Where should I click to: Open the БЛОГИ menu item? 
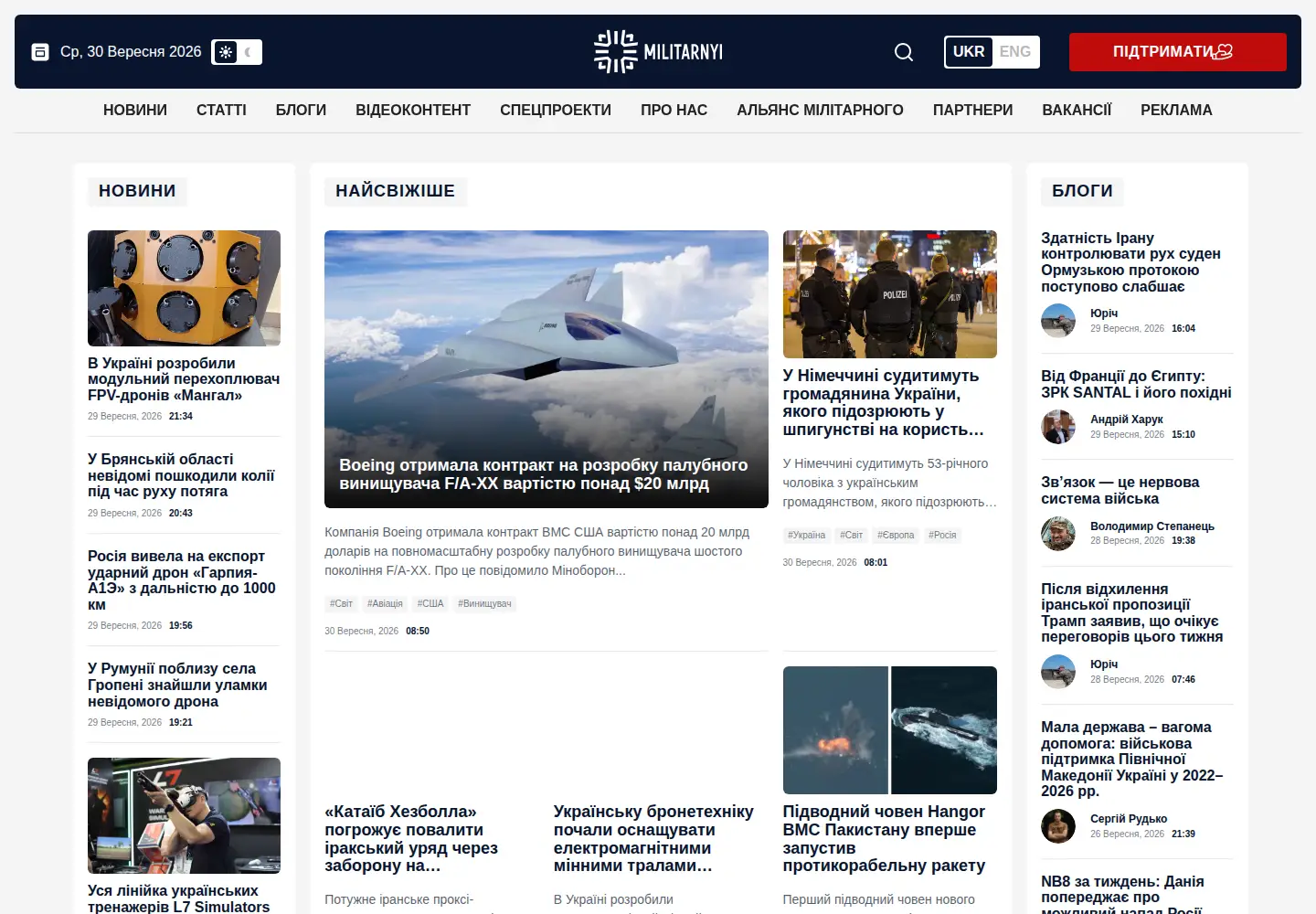point(301,110)
